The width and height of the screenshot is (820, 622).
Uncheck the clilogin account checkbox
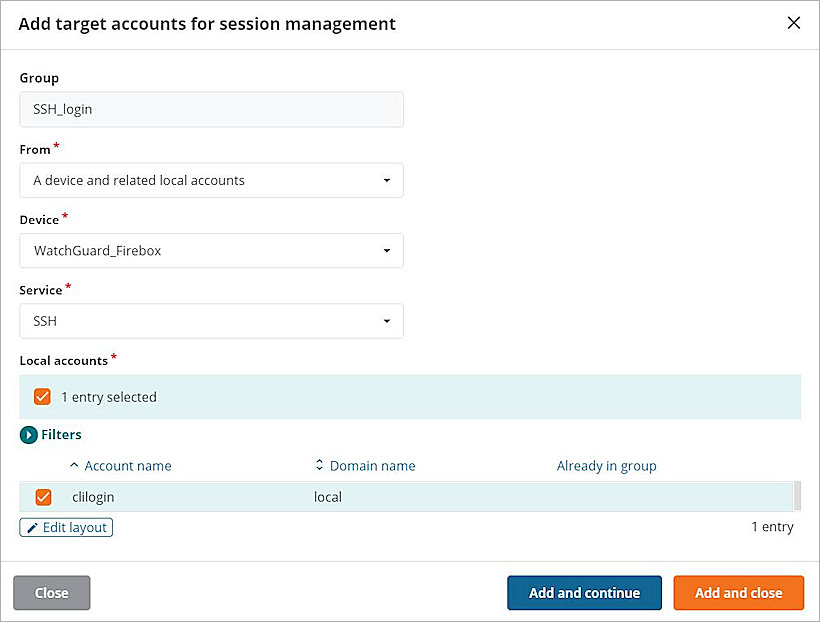pyautogui.click(x=41, y=497)
